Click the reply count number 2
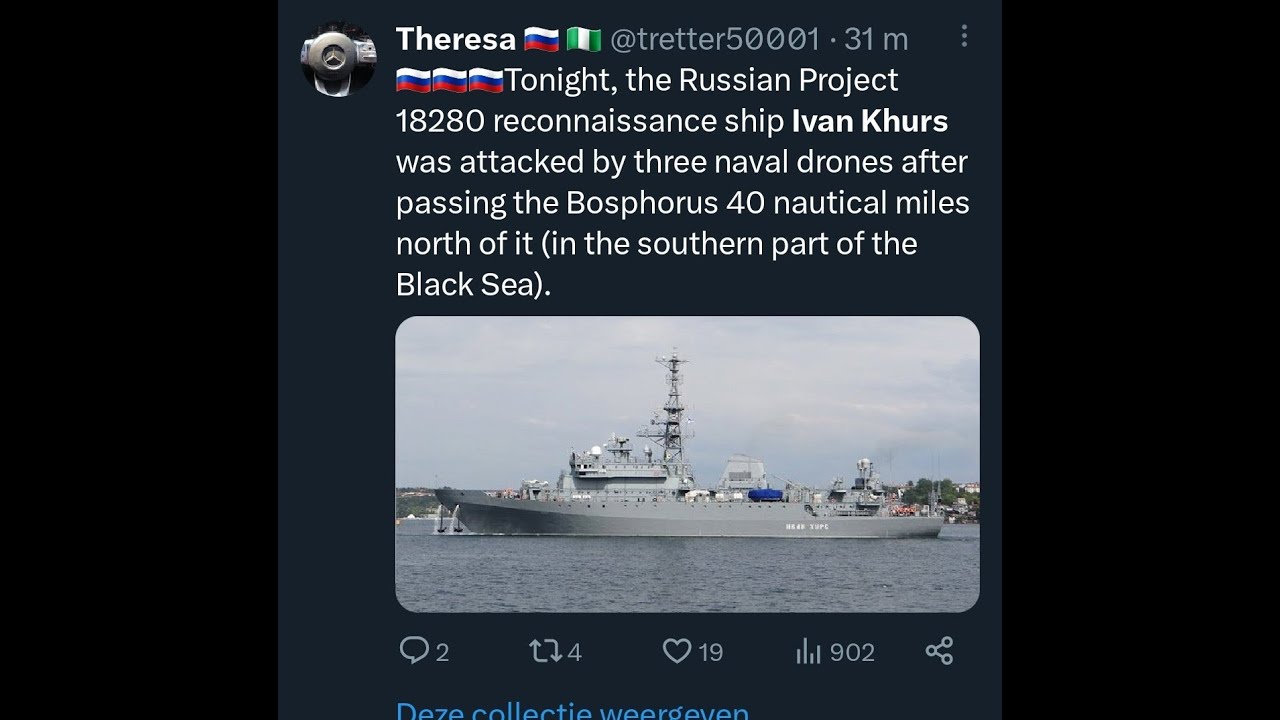Viewport: 1280px width, 720px height. coord(442,653)
